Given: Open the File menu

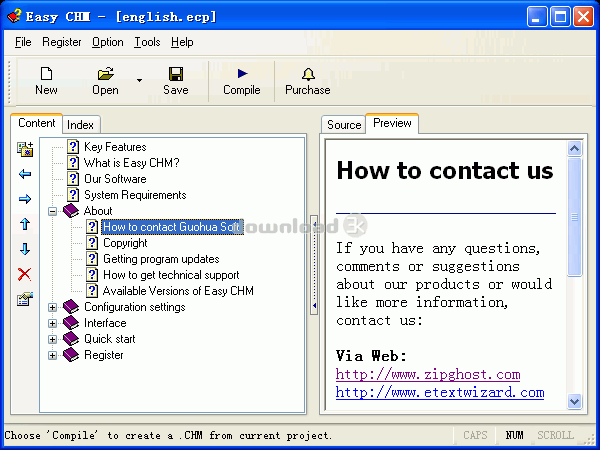Looking at the screenshot, I should point(23,42).
